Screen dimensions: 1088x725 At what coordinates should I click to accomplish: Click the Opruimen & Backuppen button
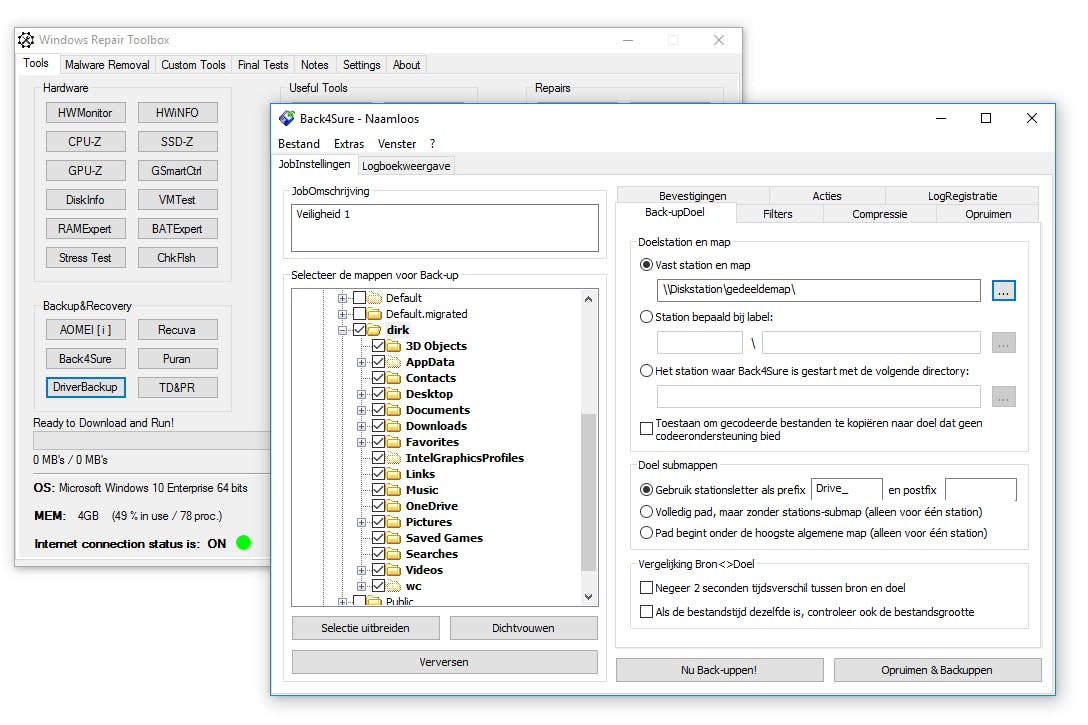(x=937, y=669)
